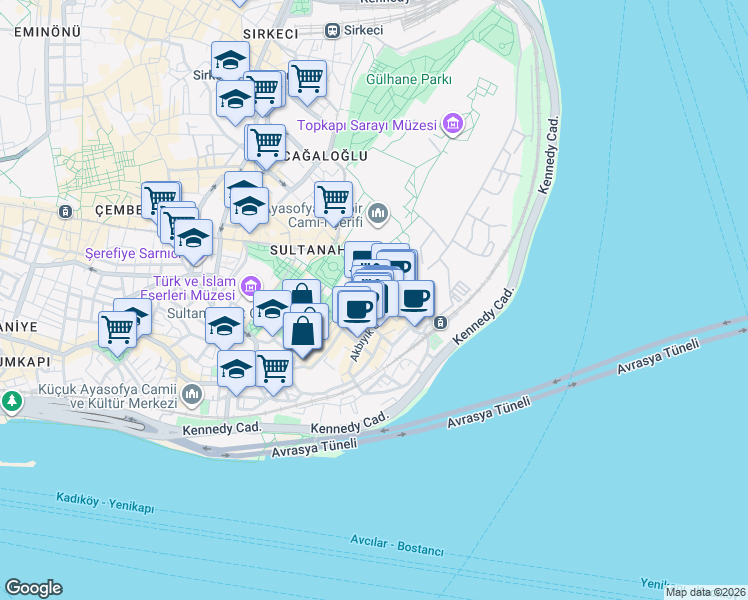
Task: Click the graduation cap marker beside Şerefiye Sarnıcı
Action: pos(192,239)
